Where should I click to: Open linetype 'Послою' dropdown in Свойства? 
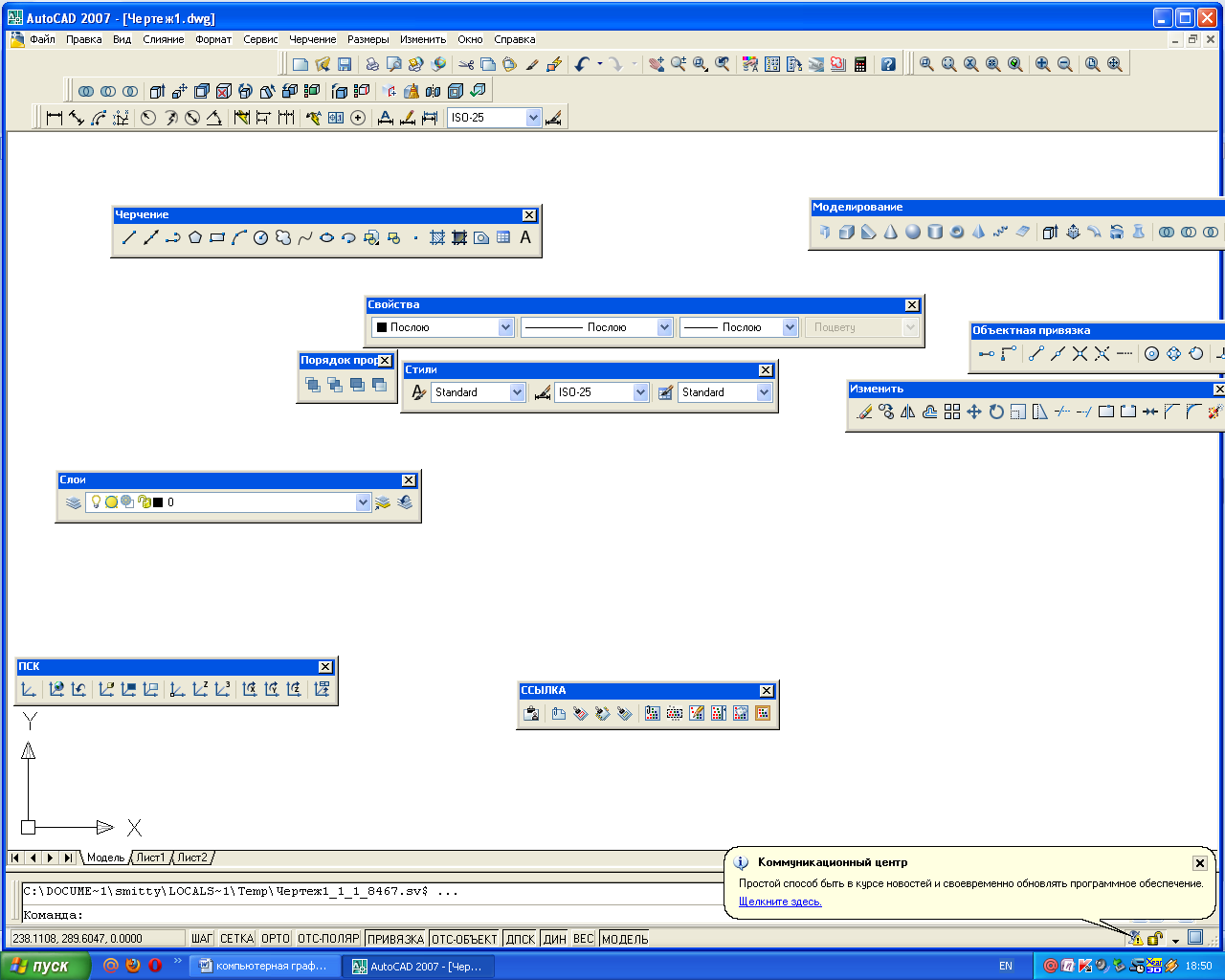(x=665, y=327)
